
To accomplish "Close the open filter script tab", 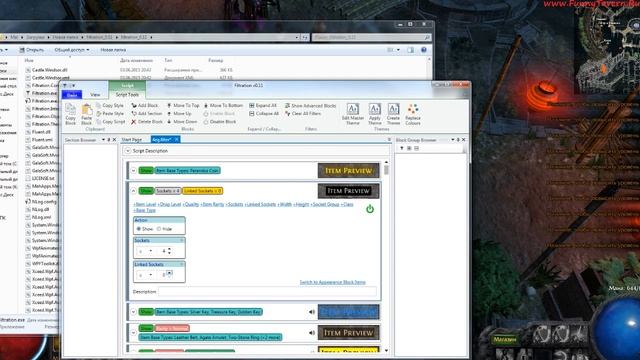I will pyautogui.click(x=177, y=140).
